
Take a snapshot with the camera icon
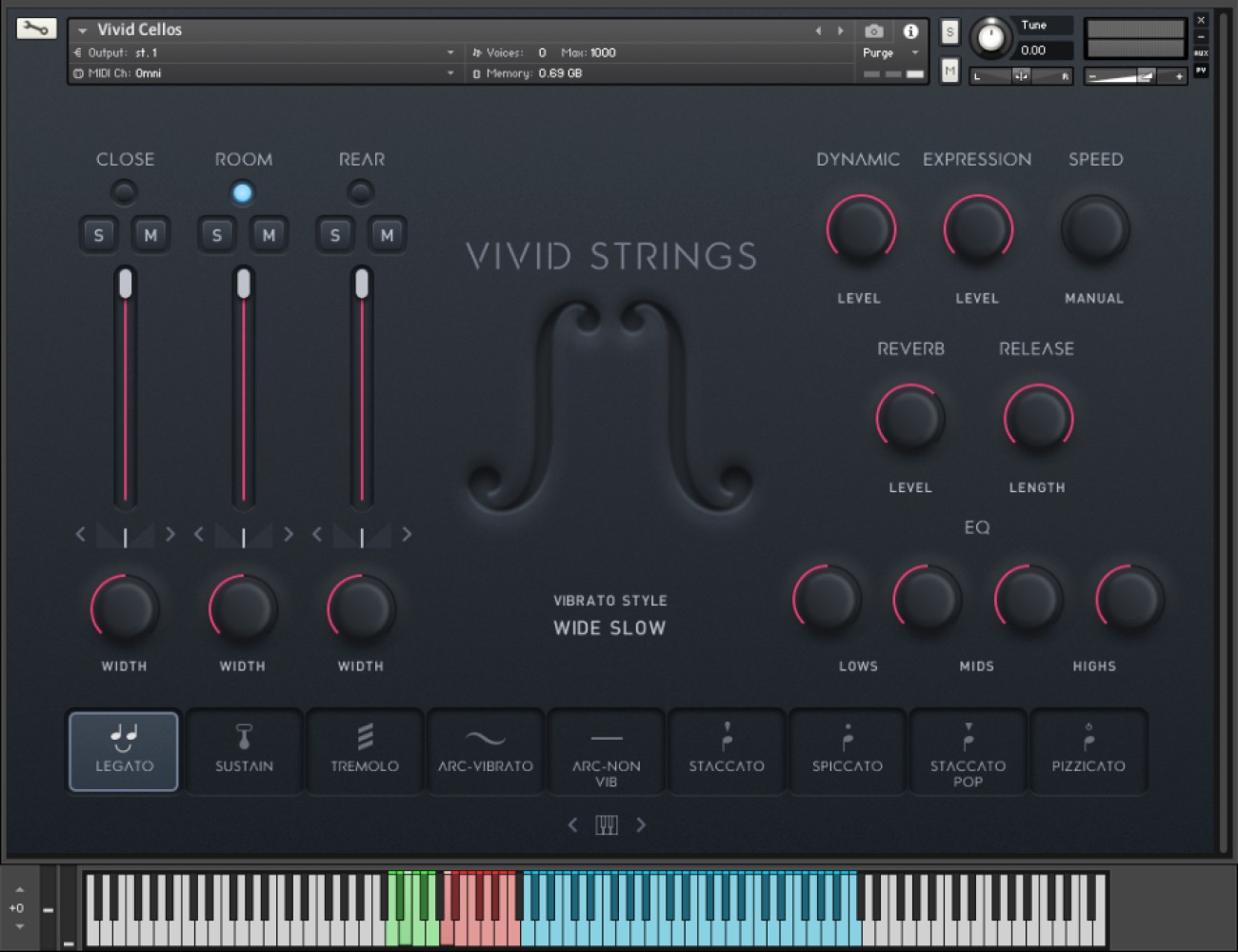(x=873, y=30)
